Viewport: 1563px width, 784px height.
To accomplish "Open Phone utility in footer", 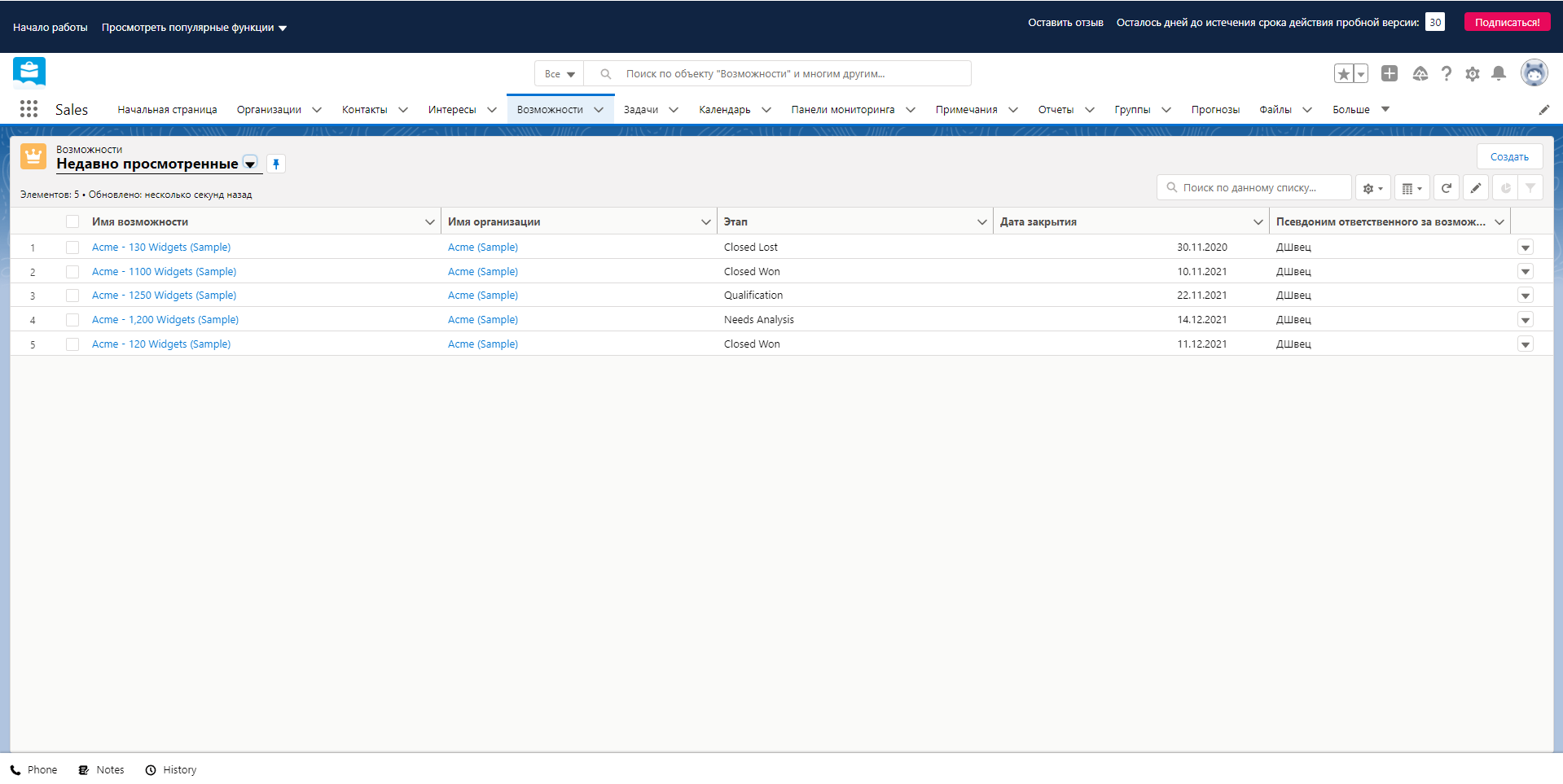I will click(x=34, y=770).
